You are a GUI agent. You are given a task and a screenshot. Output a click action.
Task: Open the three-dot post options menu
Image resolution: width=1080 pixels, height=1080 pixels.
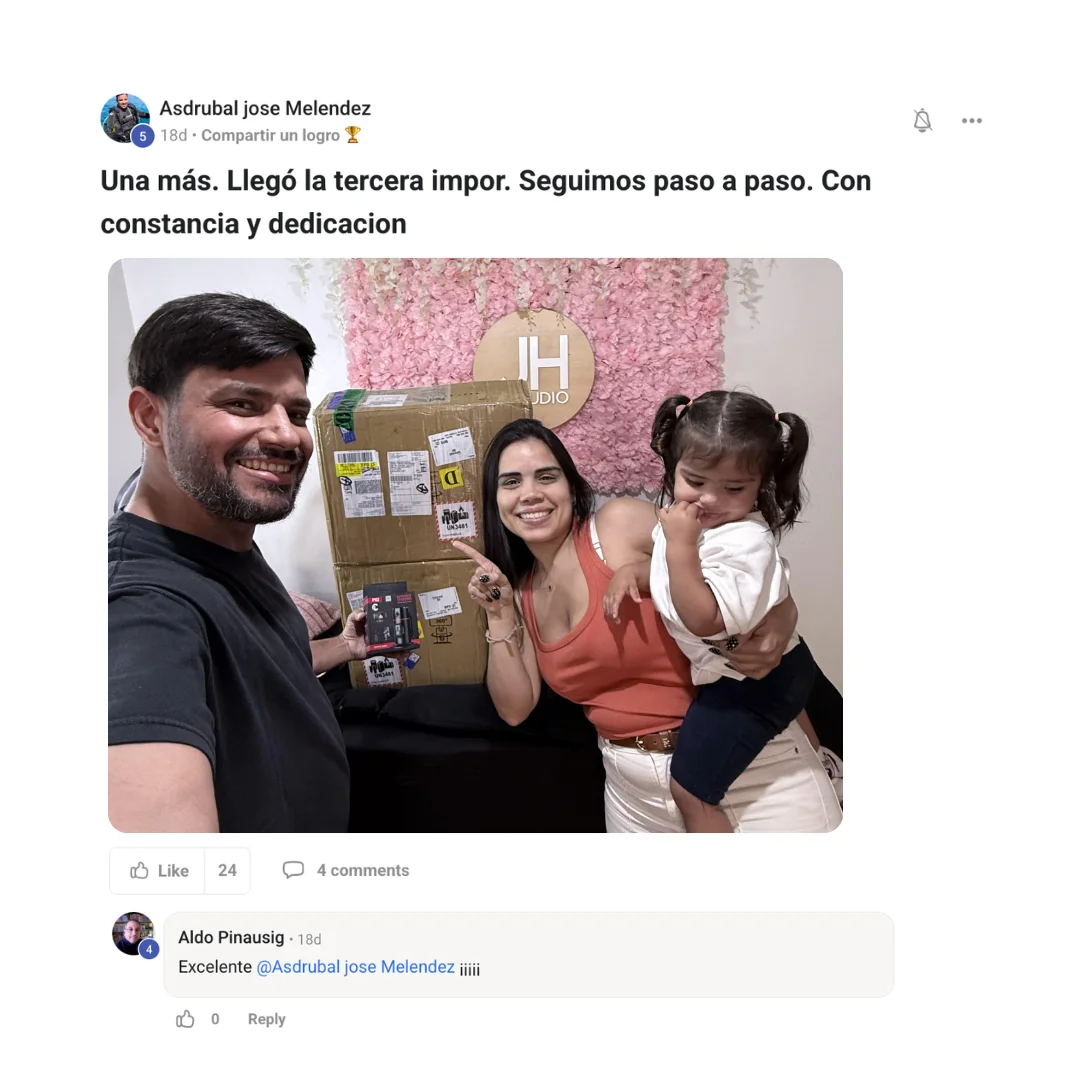coord(971,121)
